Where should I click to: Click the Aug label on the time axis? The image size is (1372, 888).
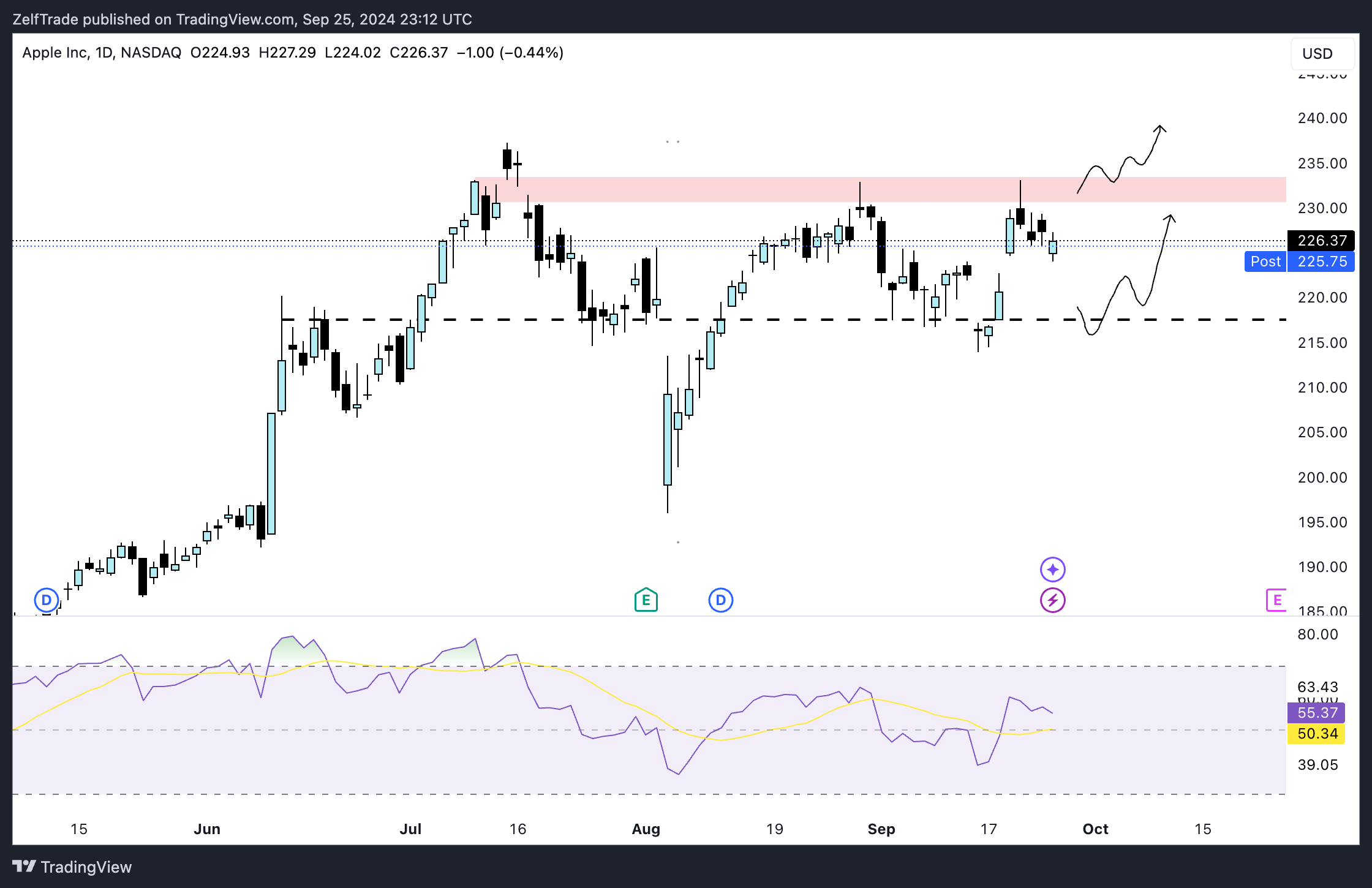pyautogui.click(x=646, y=829)
